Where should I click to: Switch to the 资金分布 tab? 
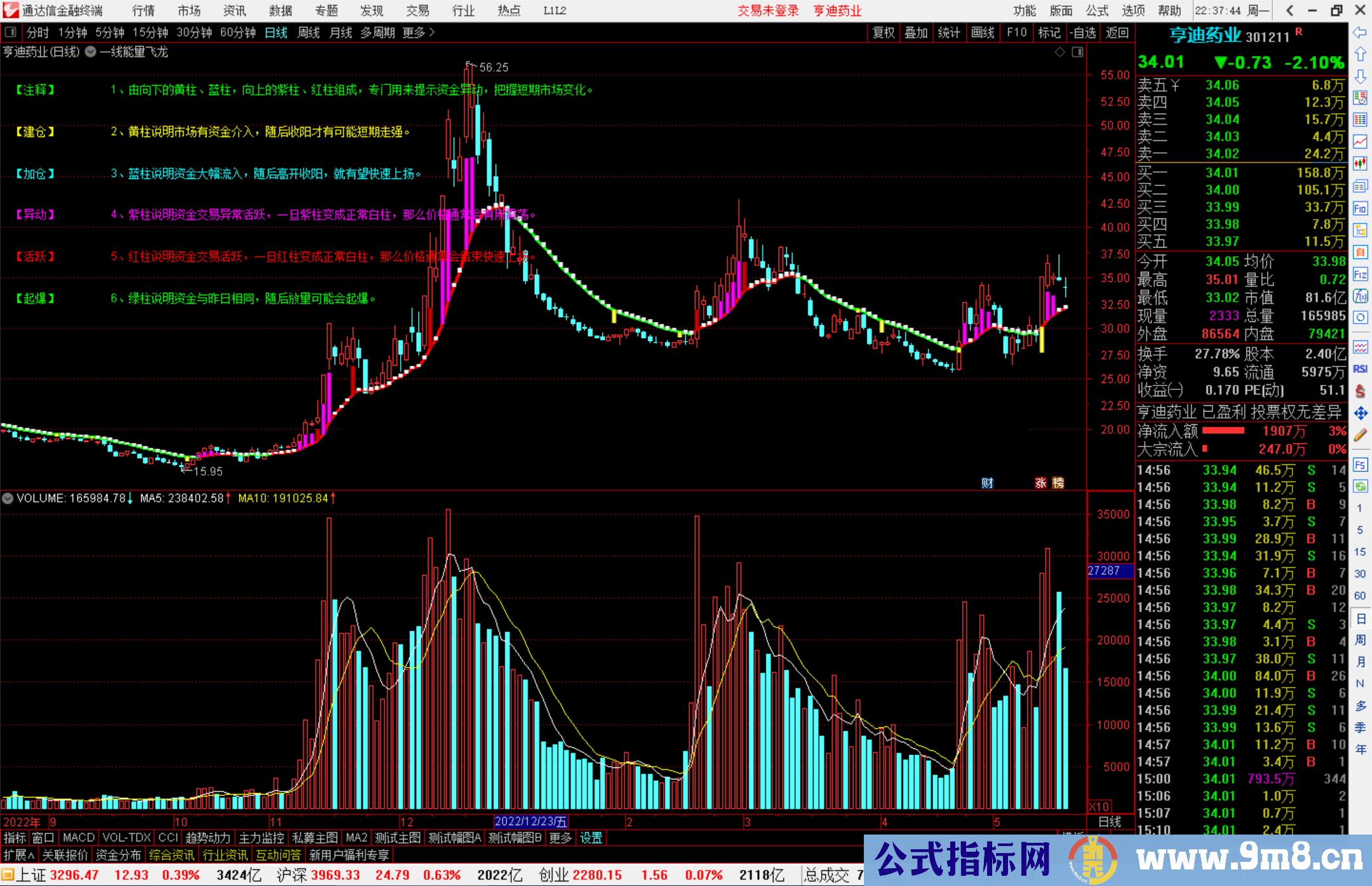pos(119,855)
